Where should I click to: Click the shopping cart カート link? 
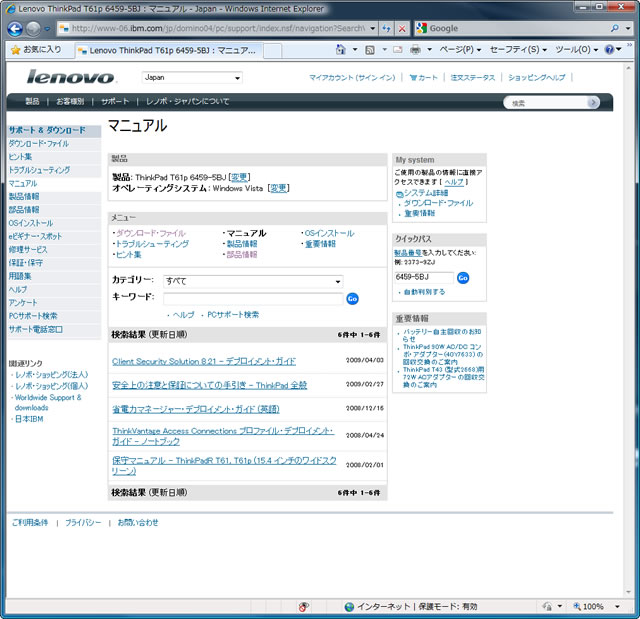(423, 78)
